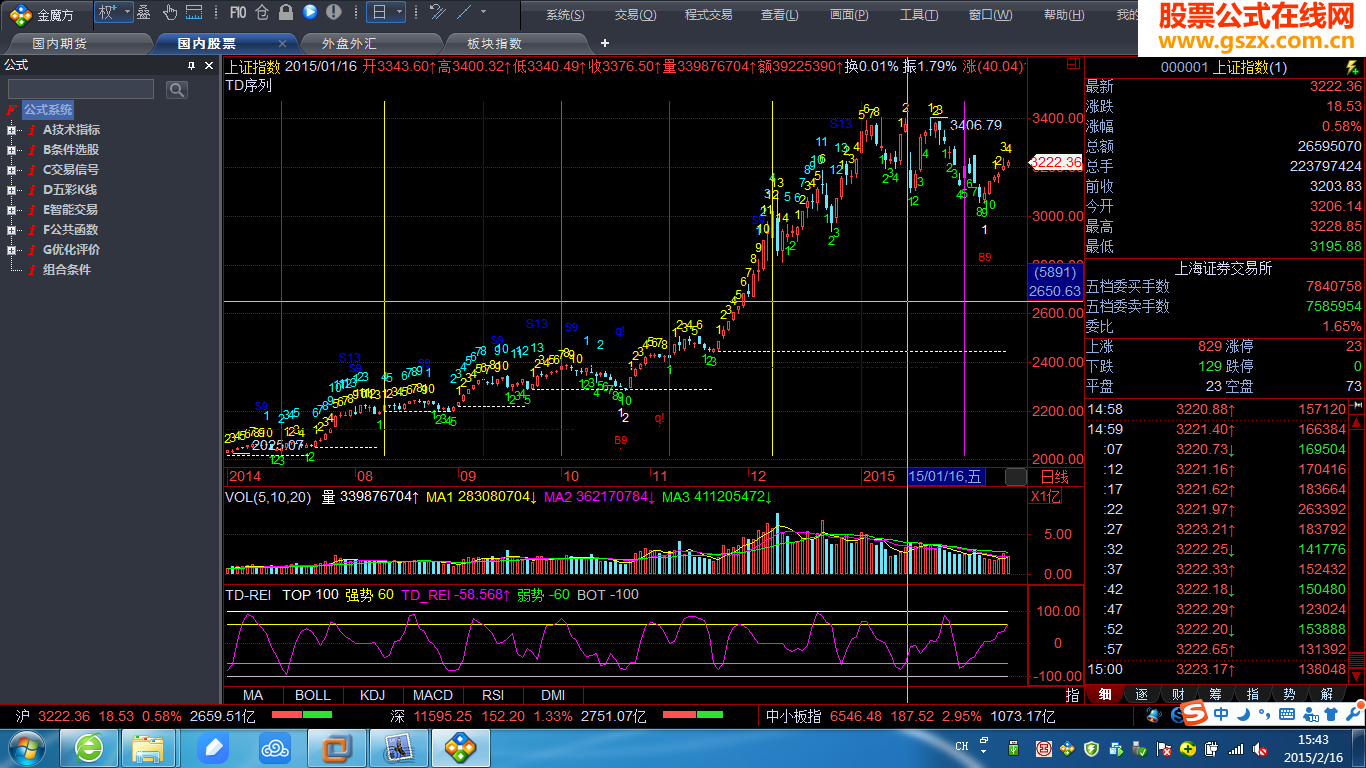Click the formula search input field
The height and width of the screenshot is (768, 1366).
point(81,90)
